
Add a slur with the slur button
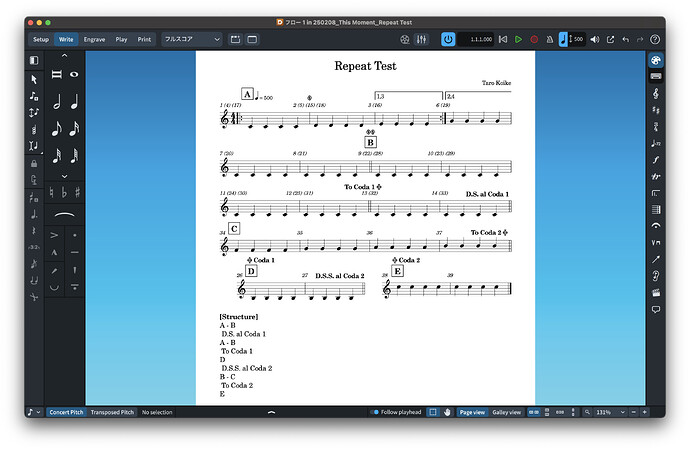point(64,215)
